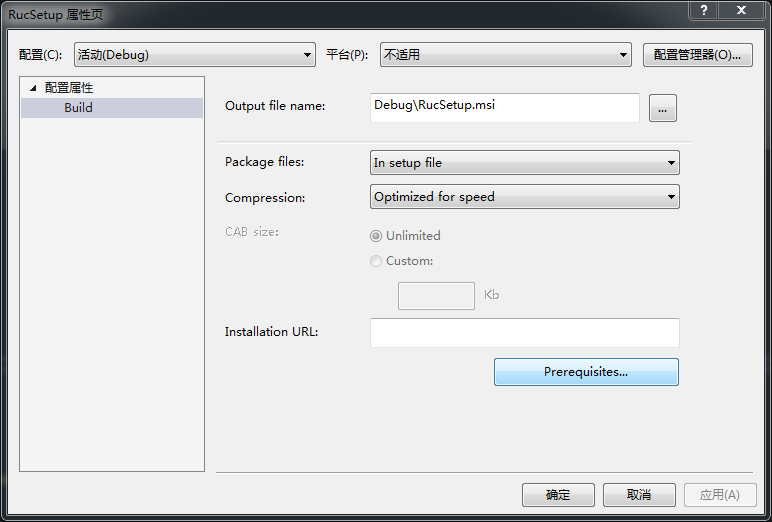Click the browse ellipsis button
This screenshot has height=522, width=772.
663,108
